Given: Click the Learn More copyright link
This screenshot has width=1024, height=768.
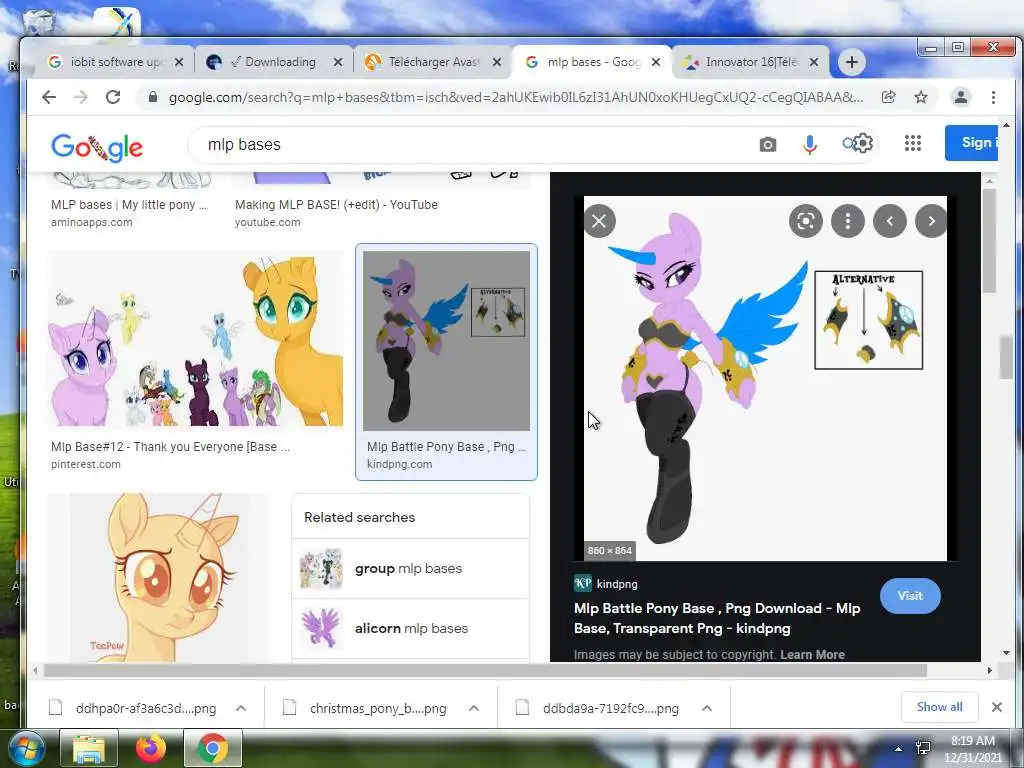Looking at the screenshot, I should (812, 654).
